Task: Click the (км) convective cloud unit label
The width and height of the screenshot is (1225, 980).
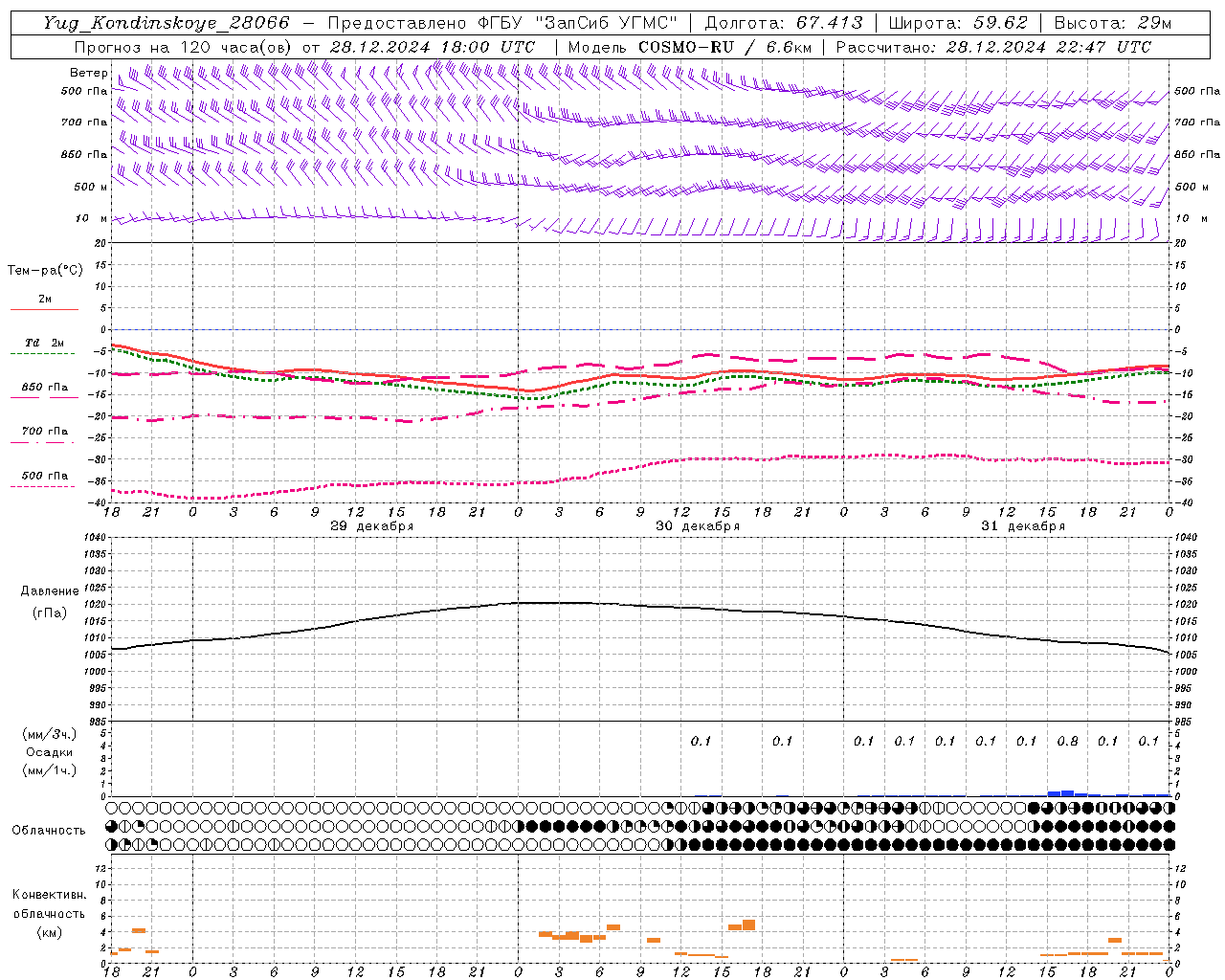Action: point(49,932)
